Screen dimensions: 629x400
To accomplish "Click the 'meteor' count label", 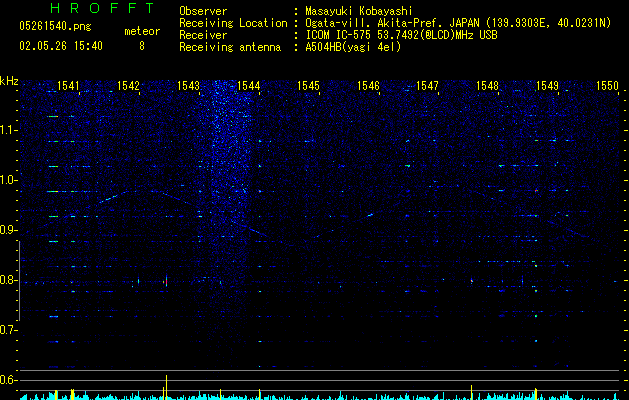I will pyautogui.click(x=142, y=31).
